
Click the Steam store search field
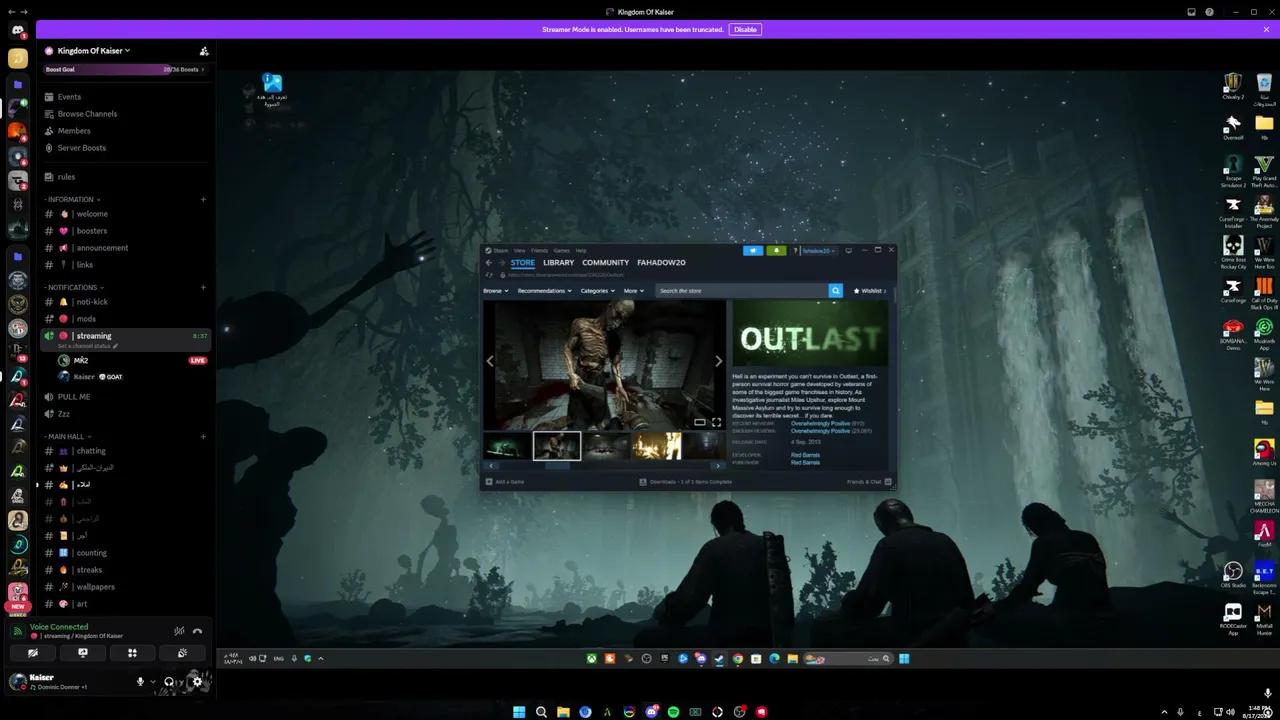(742, 291)
